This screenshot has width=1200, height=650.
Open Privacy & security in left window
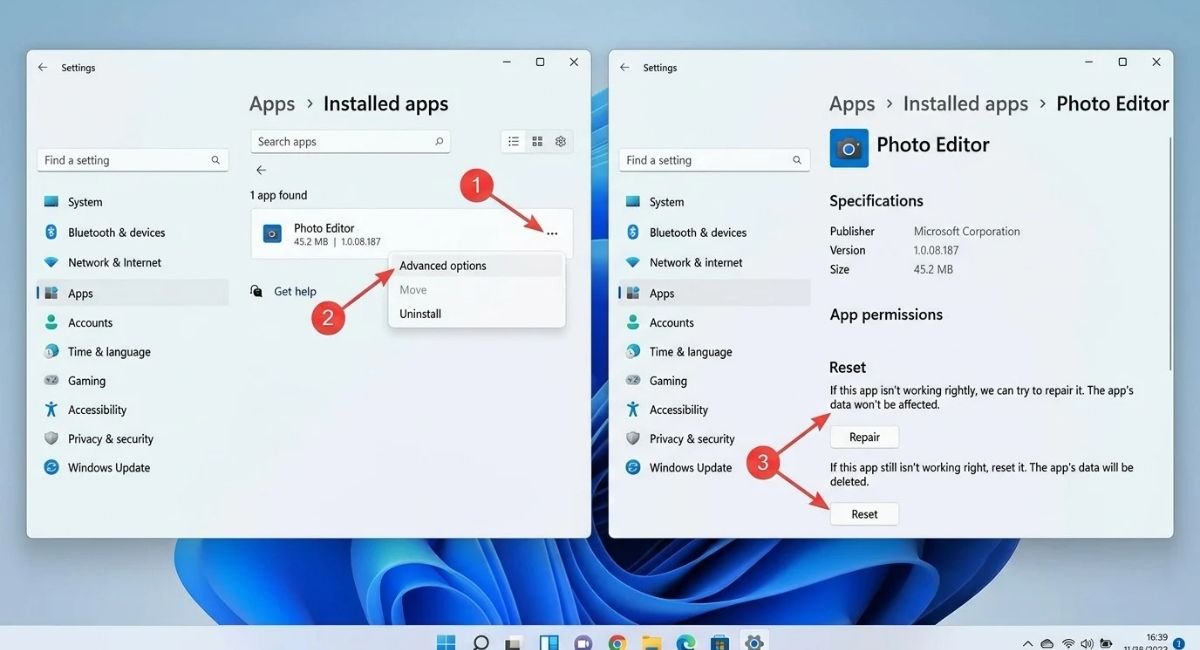132,439
